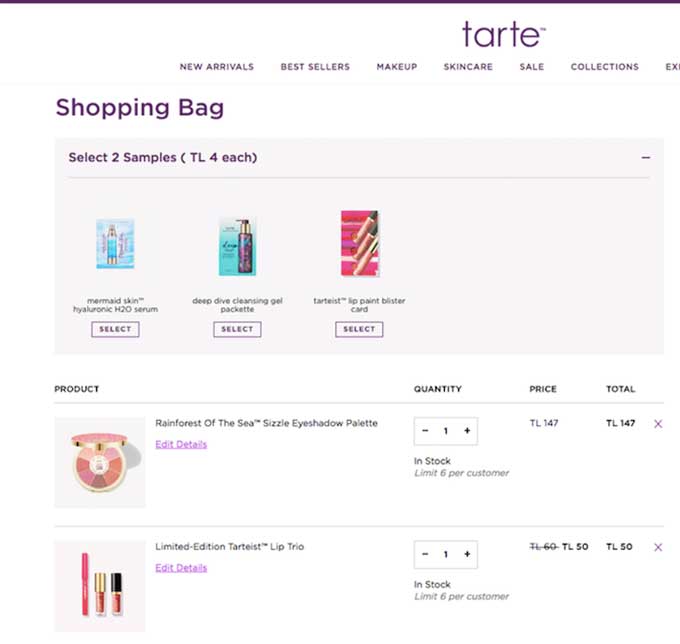Open the Sale menu
The image size is (680, 644).
(532, 67)
